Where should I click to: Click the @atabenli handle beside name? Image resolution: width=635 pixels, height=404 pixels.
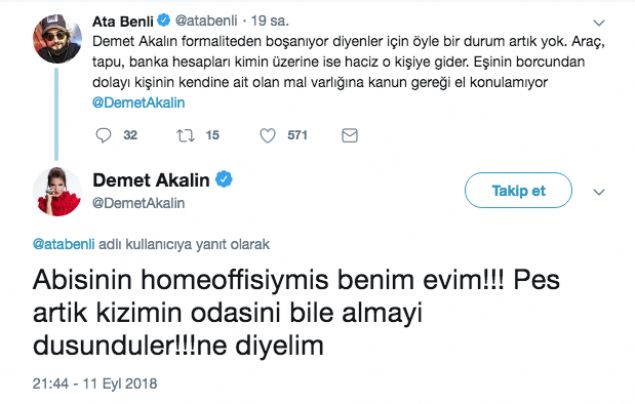[x=210, y=18]
